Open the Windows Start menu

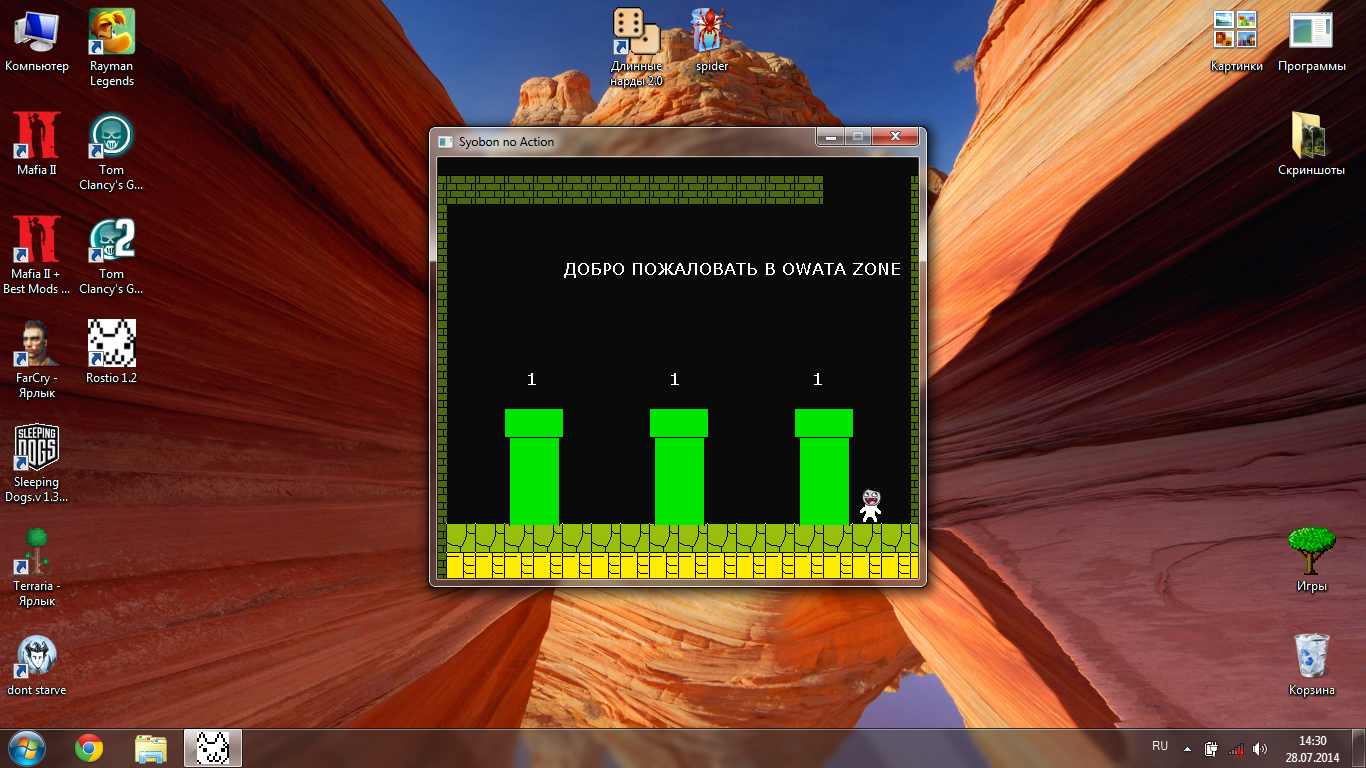point(27,748)
